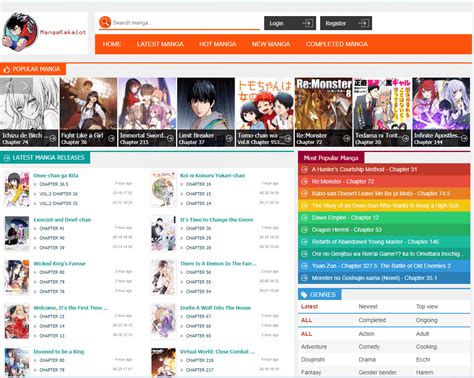Viewport: 474px width, 378px height.
Task: Click arrow icon on Re:Monster popular card
Action: pos(346,138)
